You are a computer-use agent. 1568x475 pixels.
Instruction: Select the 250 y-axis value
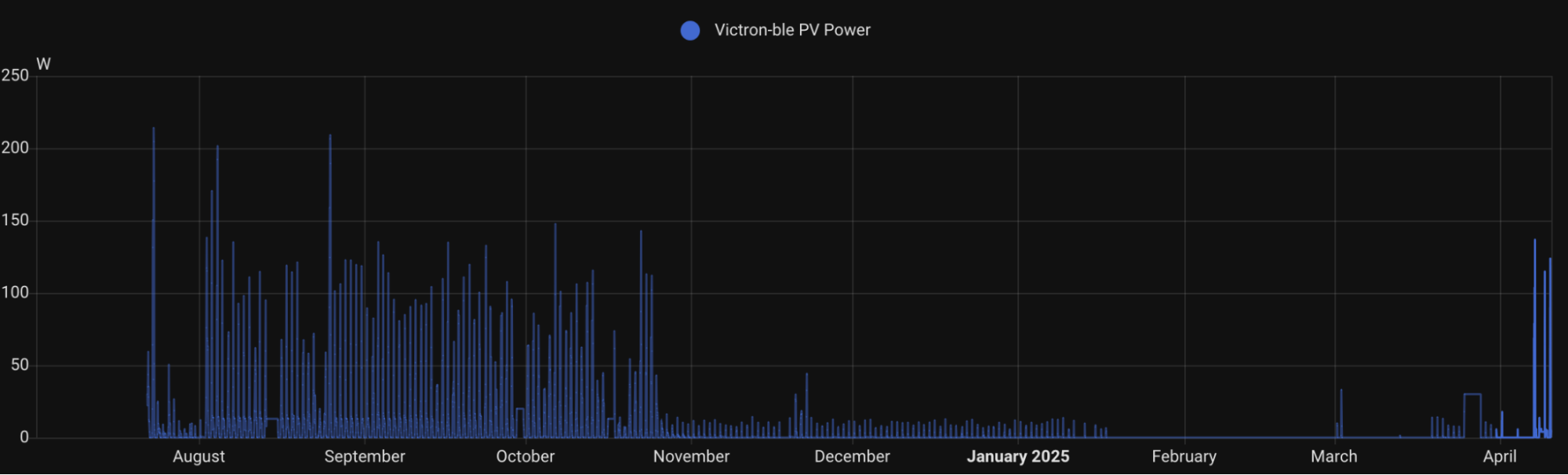point(15,75)
